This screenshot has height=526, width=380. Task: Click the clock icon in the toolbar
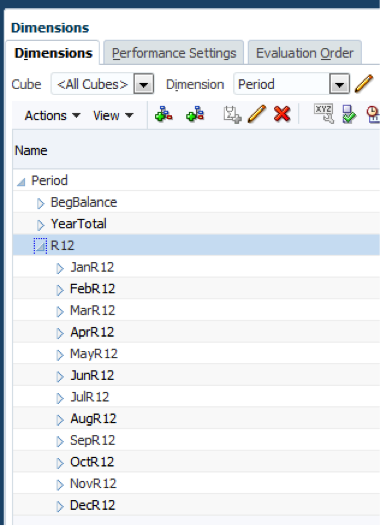(x=373, y=114)
